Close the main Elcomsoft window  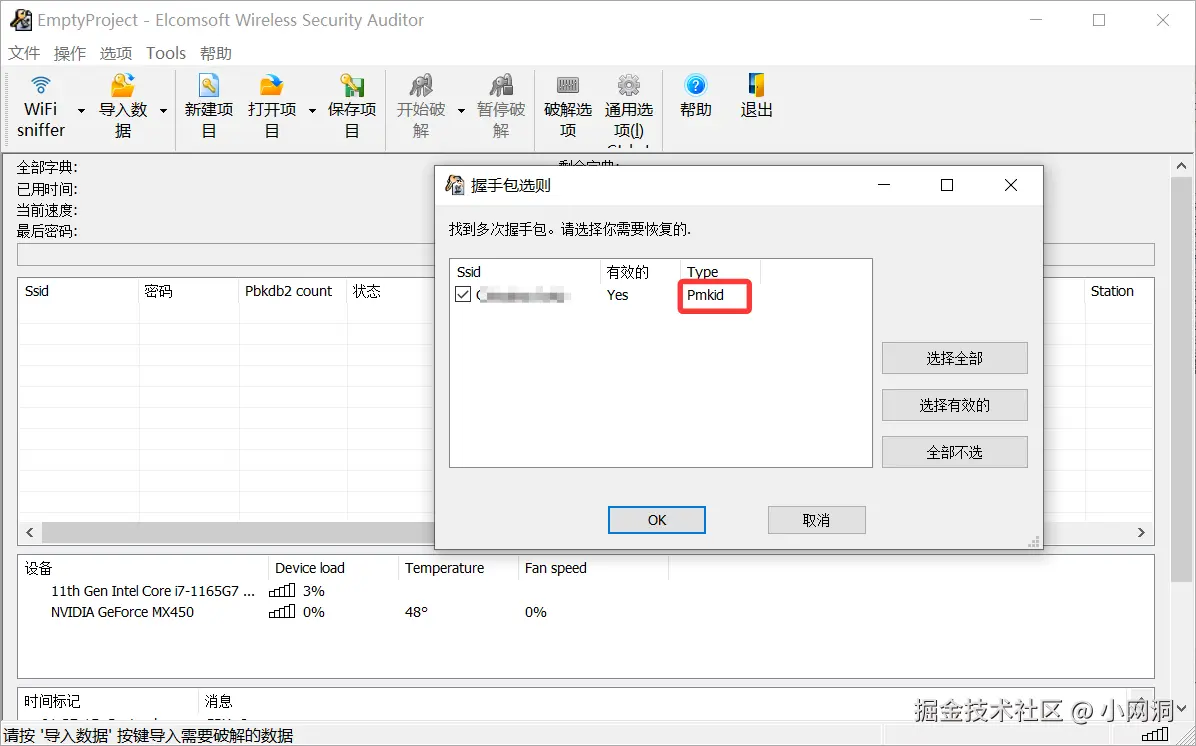(1162, 20)
